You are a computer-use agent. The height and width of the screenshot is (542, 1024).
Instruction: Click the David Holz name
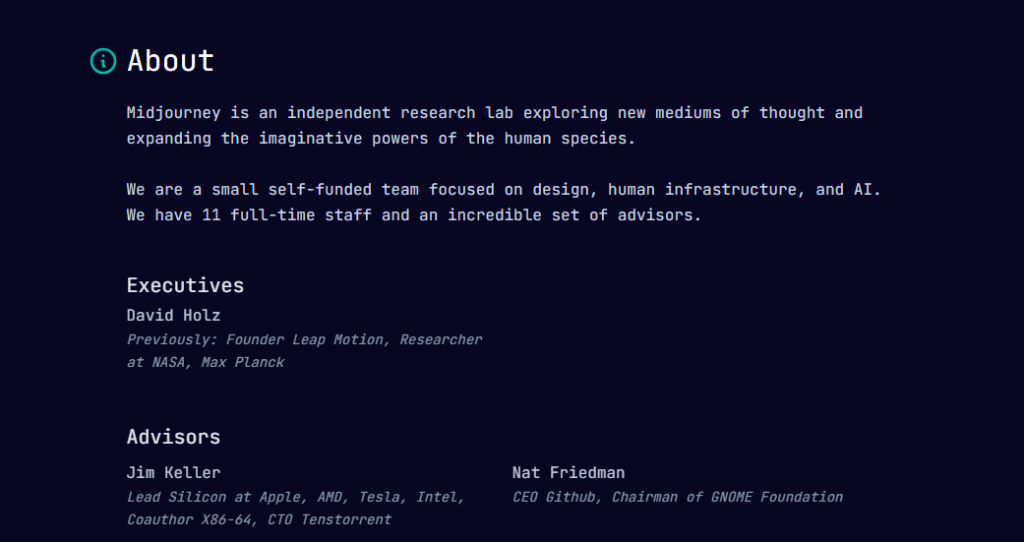174,315
